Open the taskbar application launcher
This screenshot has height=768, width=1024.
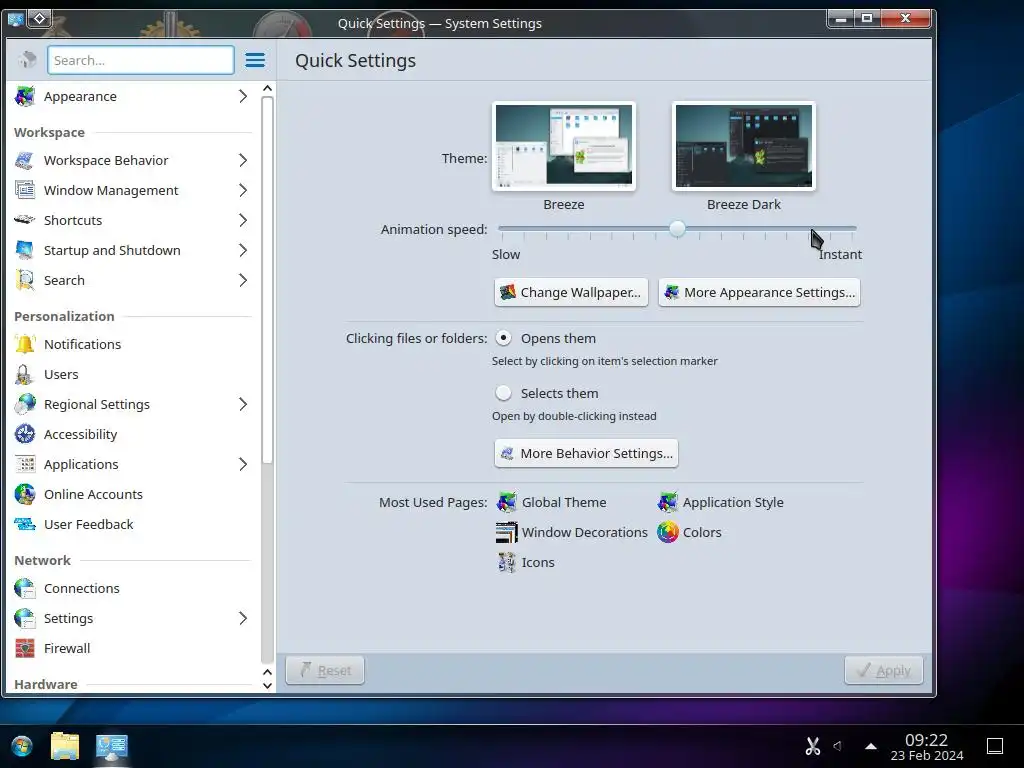pos(22,746)
